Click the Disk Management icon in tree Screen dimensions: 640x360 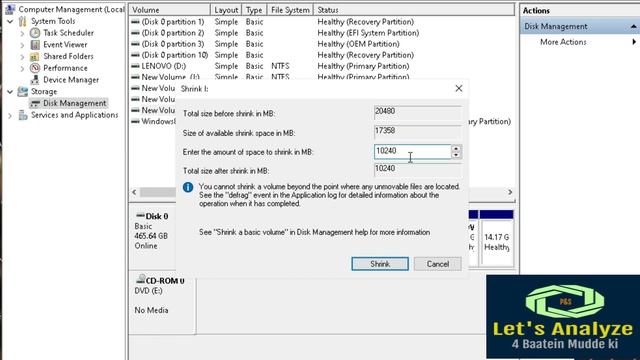coord(35,103)
